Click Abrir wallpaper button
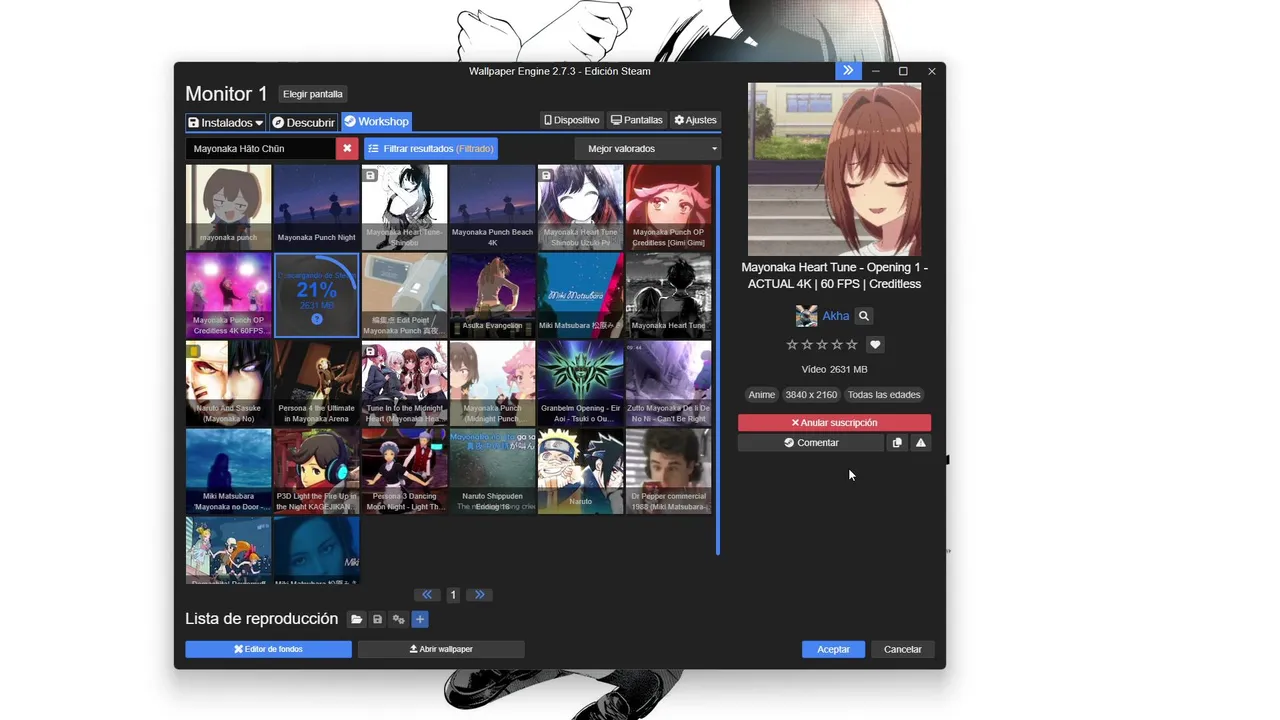The image size is (1280, 720). [441, 649]
